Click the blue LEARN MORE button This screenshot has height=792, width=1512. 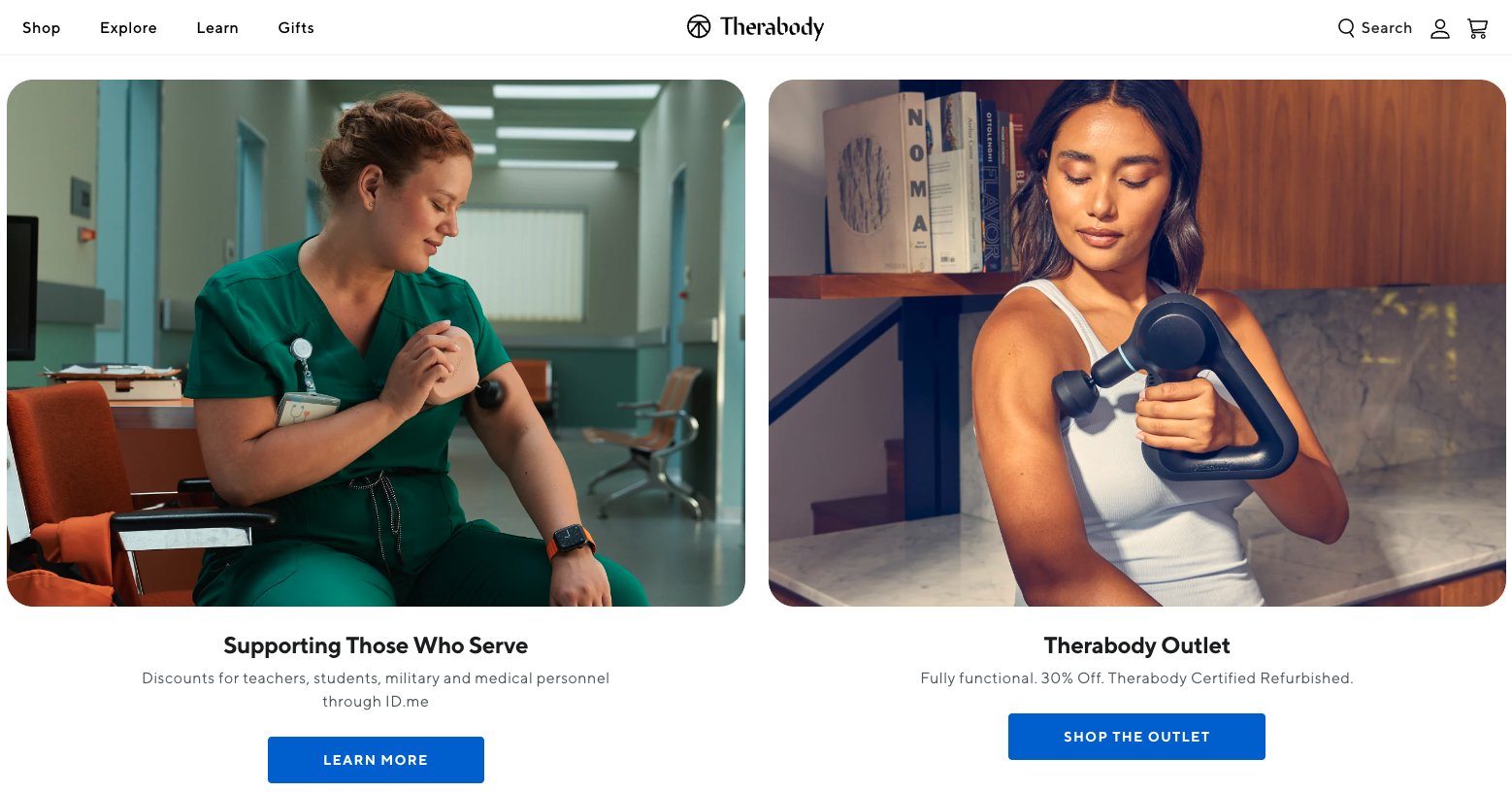[376, 760]
